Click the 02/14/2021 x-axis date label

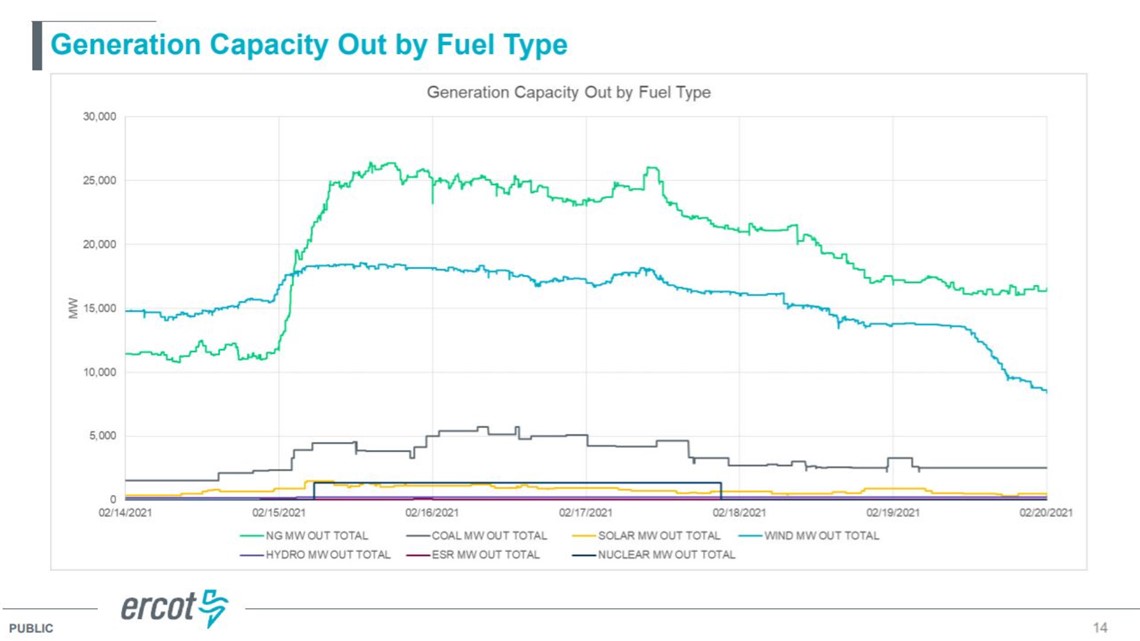click(x=125, y=512)
